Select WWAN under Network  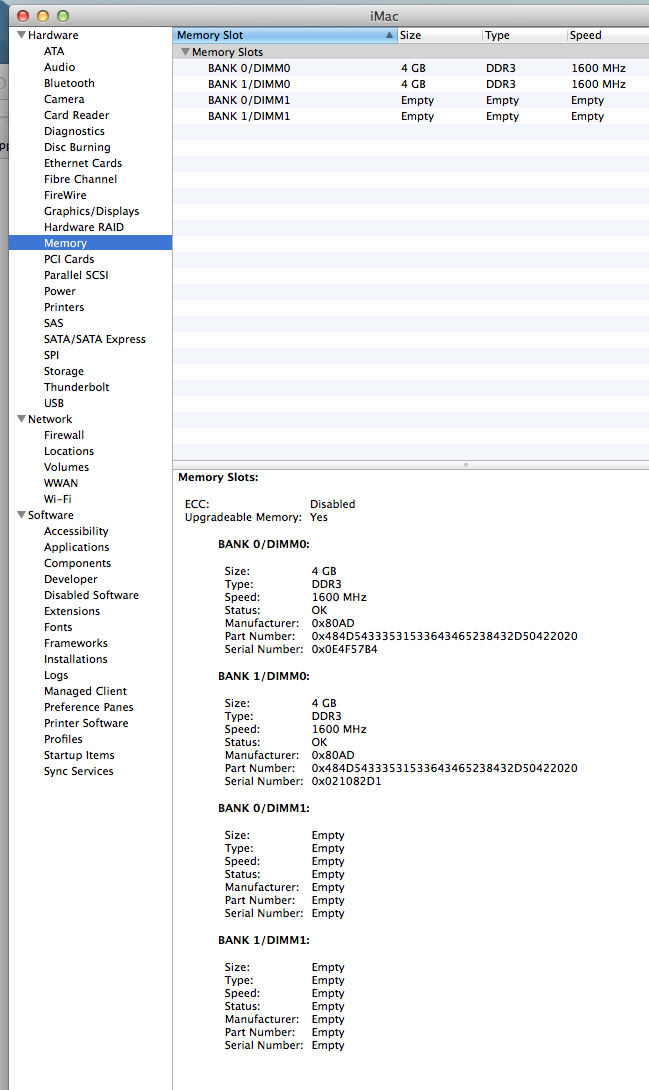point(61,482)
